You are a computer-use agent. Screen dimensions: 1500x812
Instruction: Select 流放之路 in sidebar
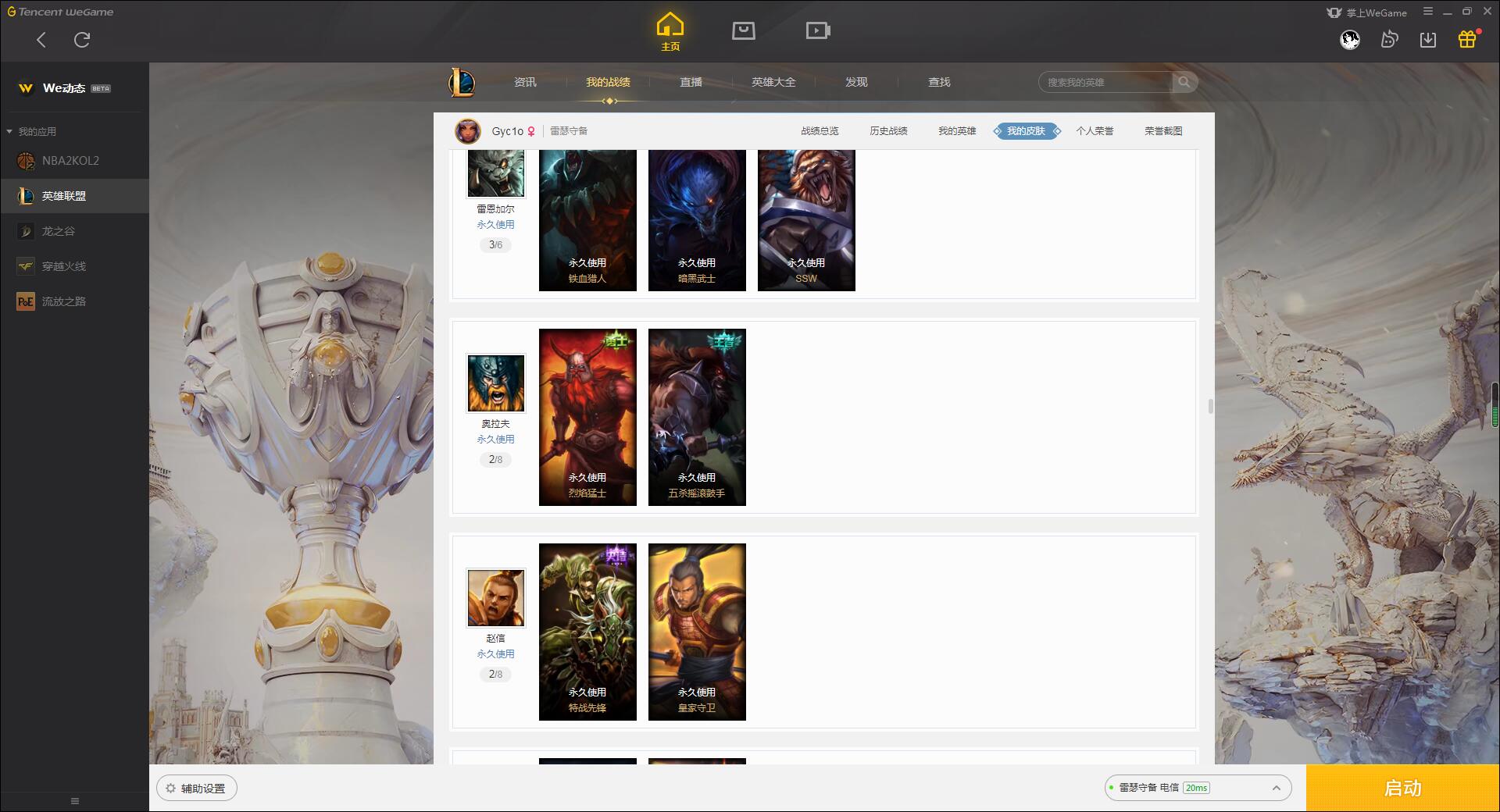(74, 301)
